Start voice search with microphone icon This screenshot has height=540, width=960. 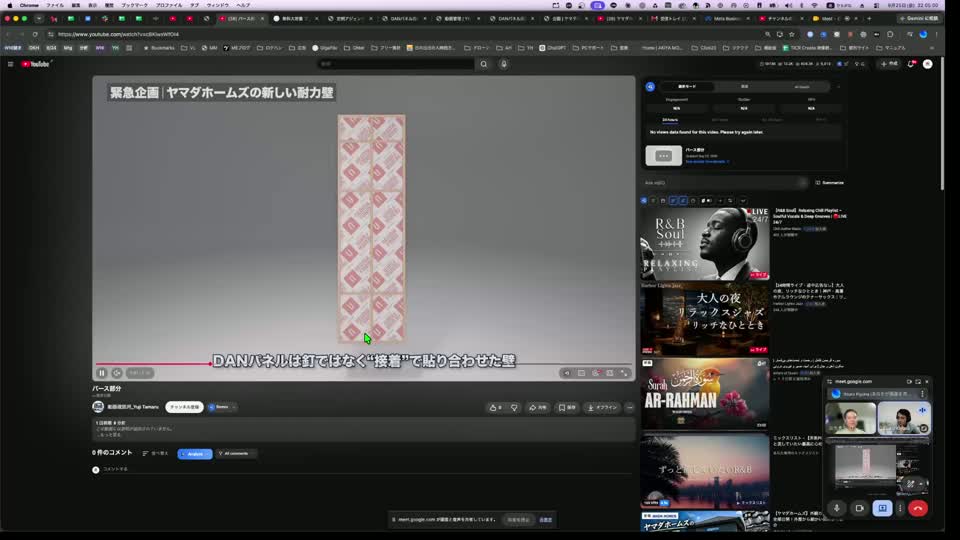[504, 64]
